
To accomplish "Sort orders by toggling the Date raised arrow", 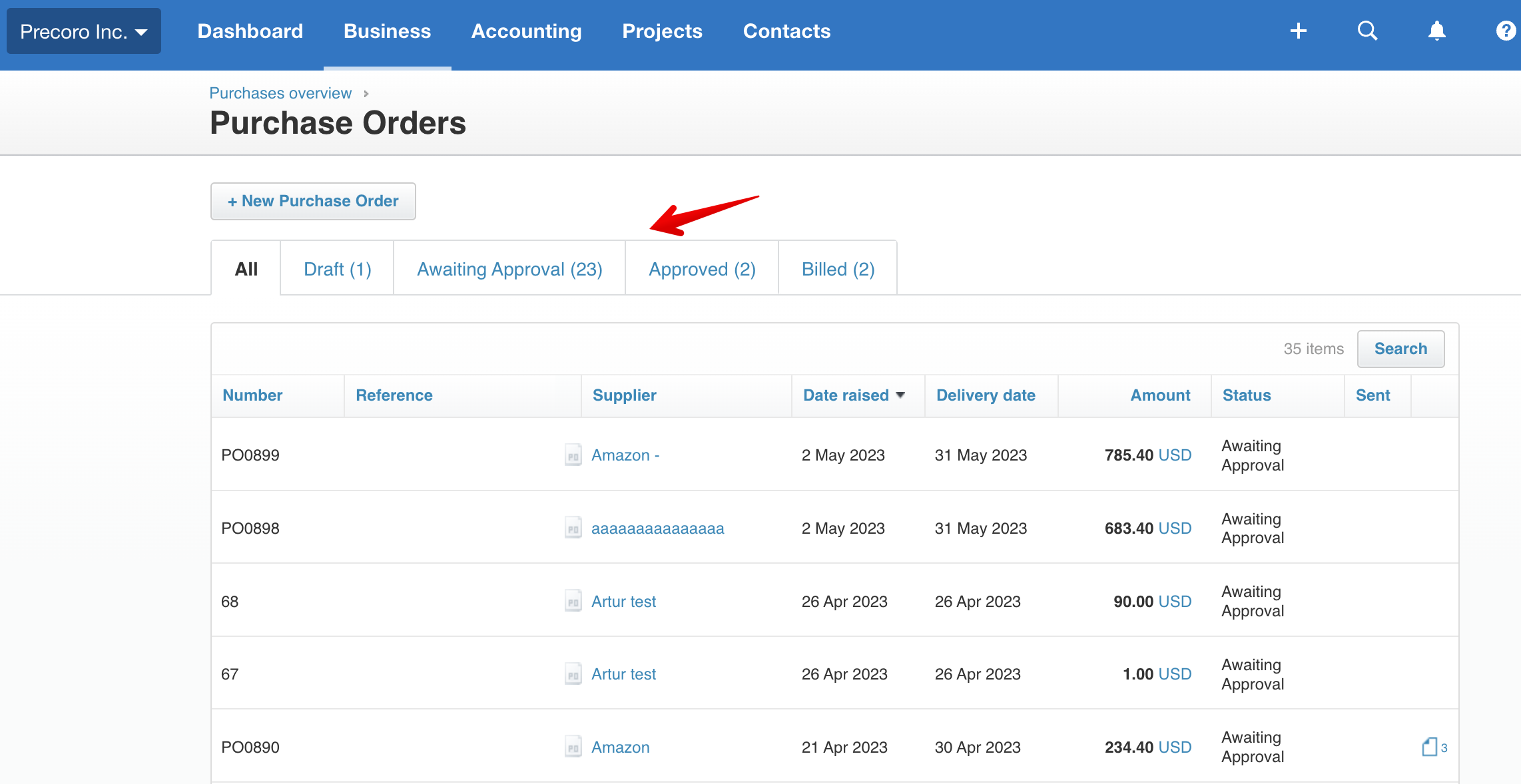I will coord(901,395).
